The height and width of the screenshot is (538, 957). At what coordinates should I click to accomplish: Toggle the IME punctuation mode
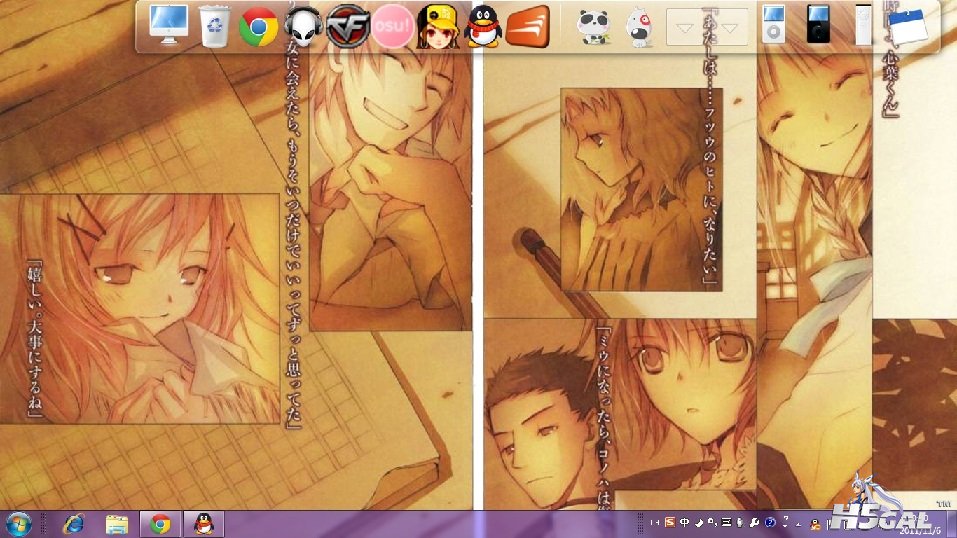(711, 522)
